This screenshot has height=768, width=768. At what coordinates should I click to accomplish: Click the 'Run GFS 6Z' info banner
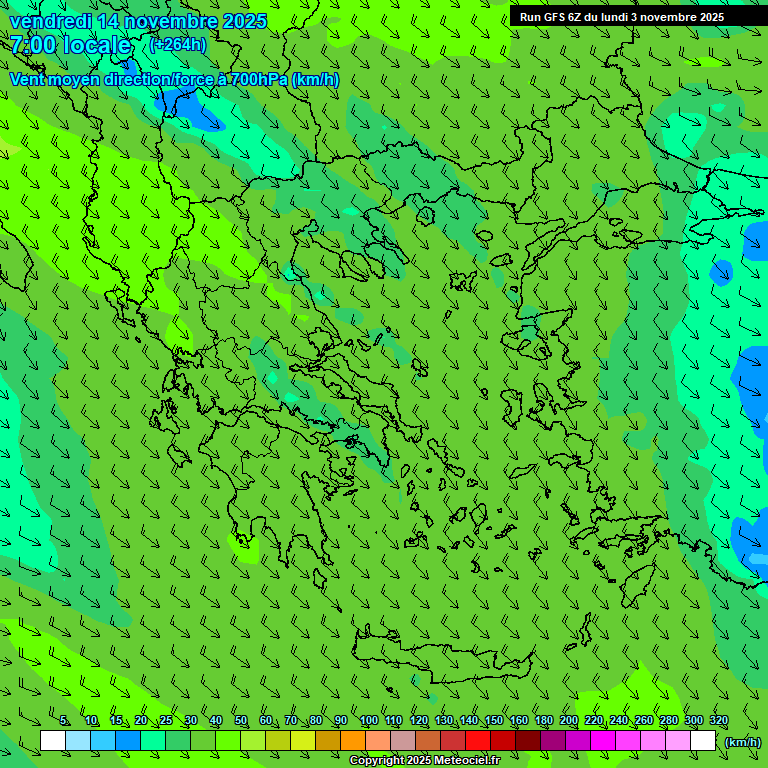pyautogui.click(x=622, y=16)
